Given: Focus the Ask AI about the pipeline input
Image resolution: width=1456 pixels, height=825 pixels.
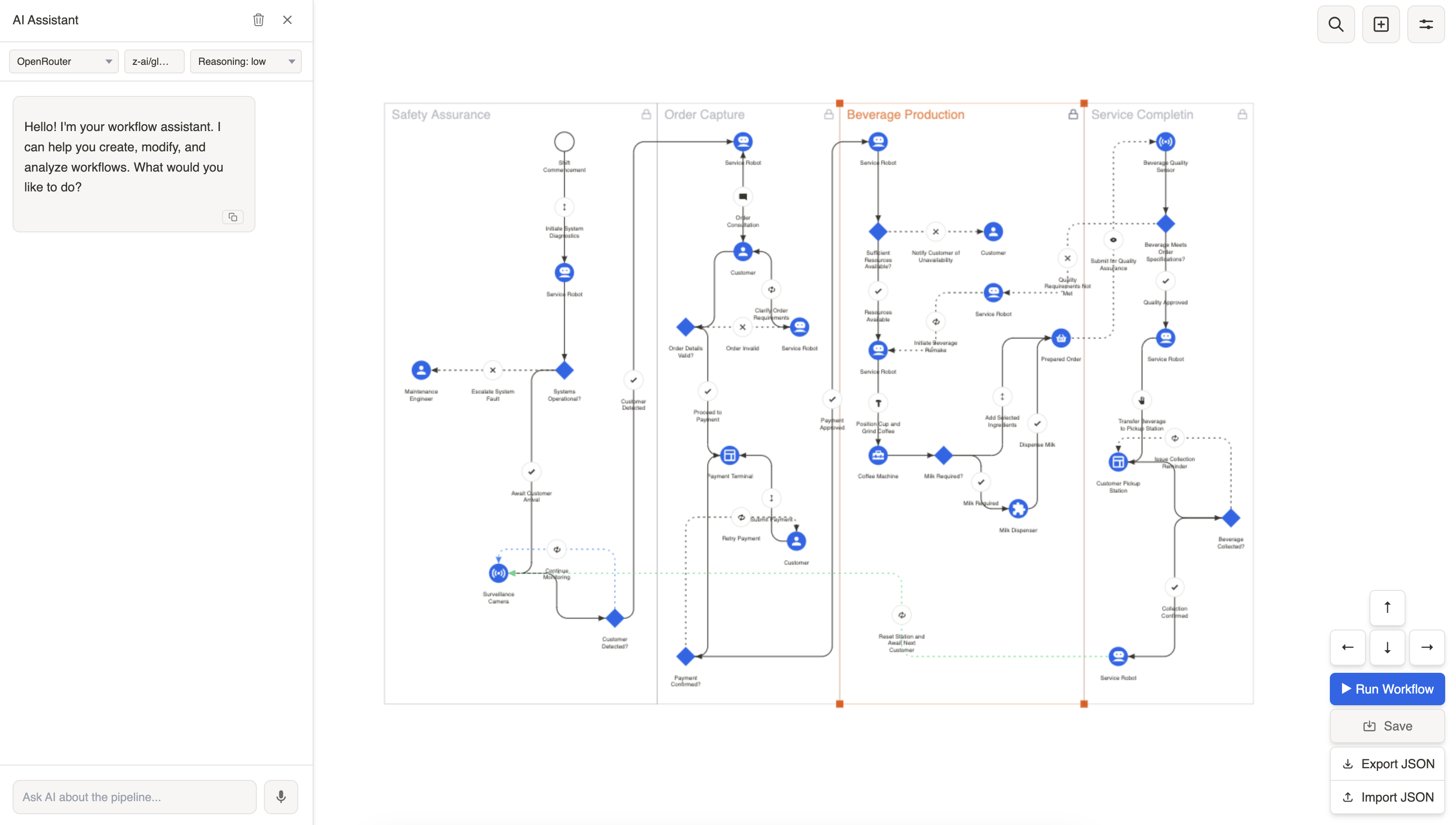Looking at the screenshot, I should pos(134,797).
